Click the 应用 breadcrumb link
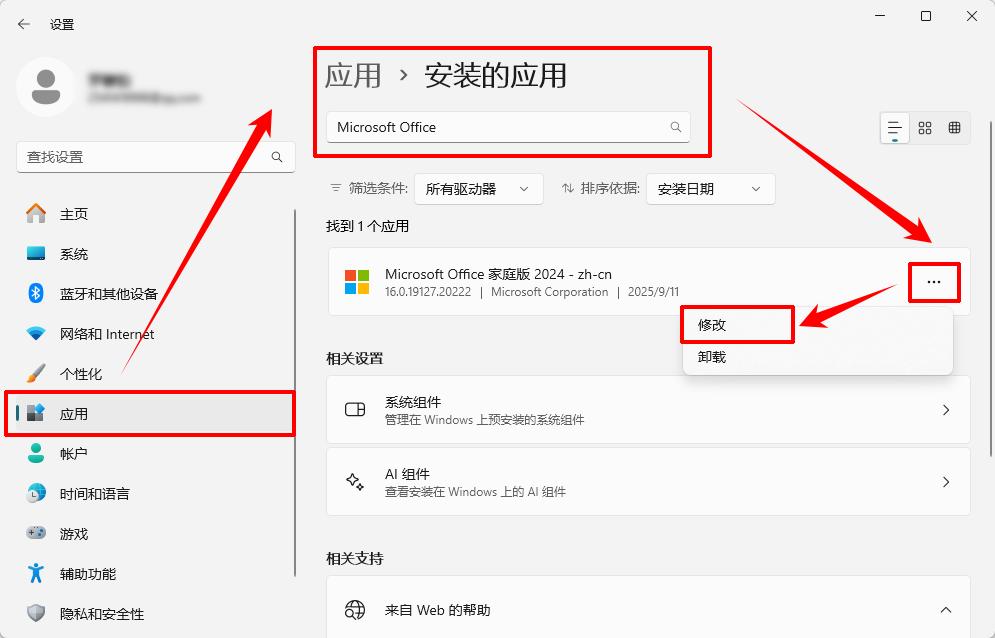This screenshot has height=638, width=995. point(353,76)
